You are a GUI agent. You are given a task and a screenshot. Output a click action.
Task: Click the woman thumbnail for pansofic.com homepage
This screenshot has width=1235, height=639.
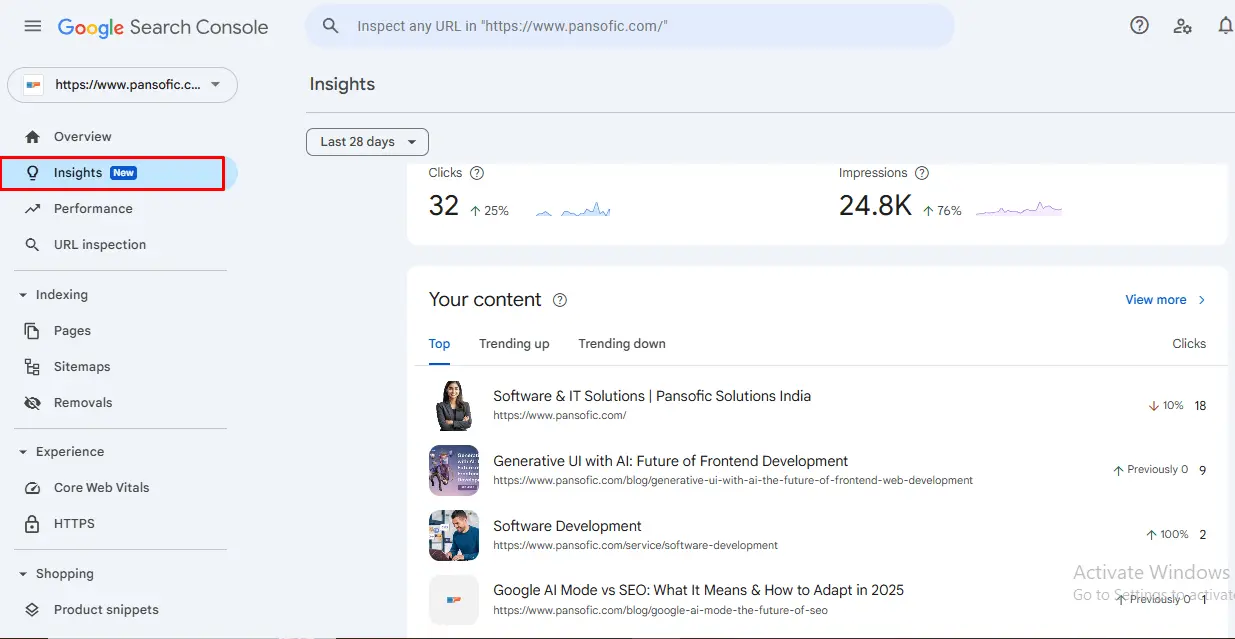[454, 405]
